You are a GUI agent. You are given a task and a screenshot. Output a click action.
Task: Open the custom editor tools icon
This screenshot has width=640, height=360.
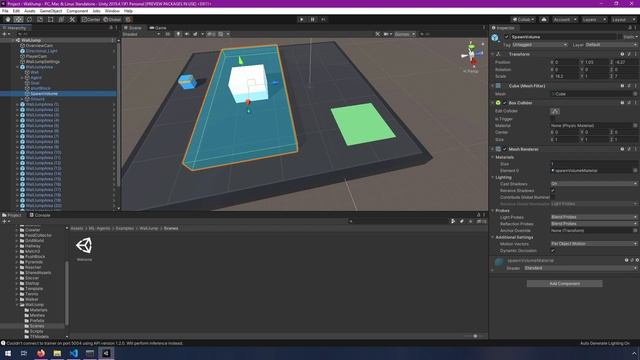(x=72, y=19)
